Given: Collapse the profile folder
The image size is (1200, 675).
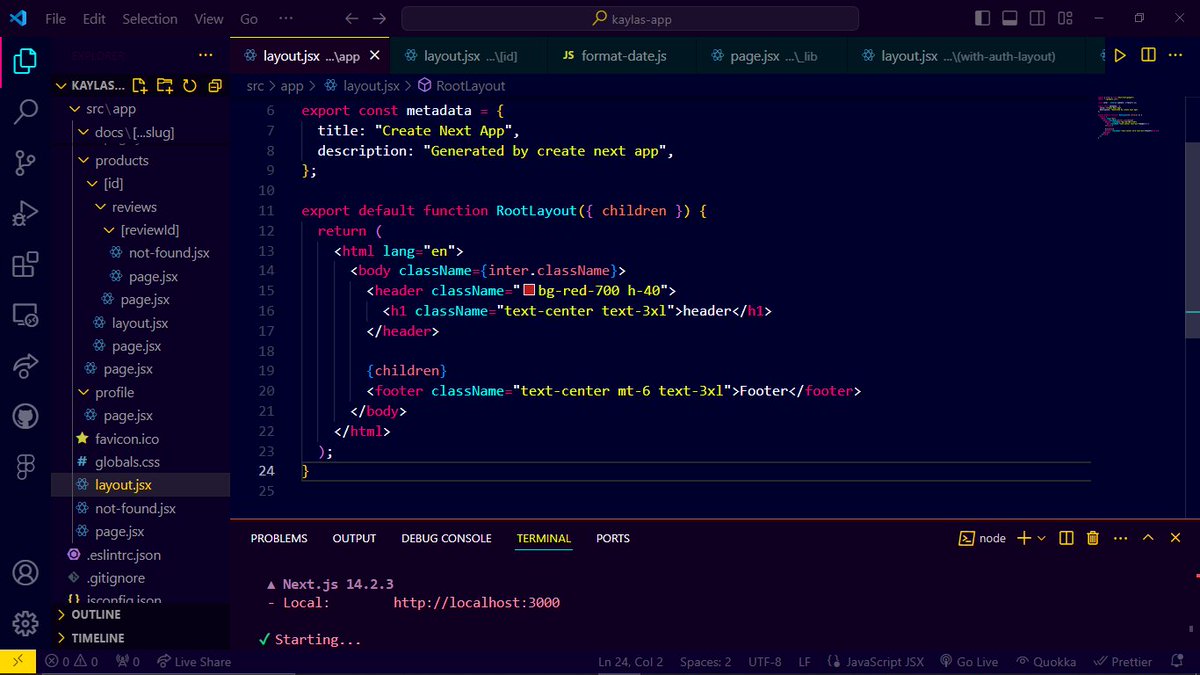Looking at the screenshot, I should click(x=83, y=392).
